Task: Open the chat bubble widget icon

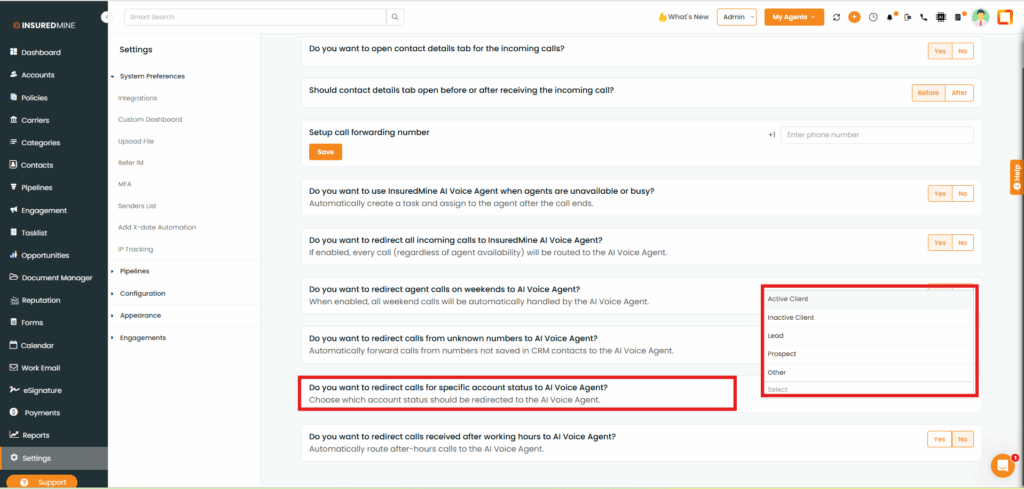Action: 1001,465
